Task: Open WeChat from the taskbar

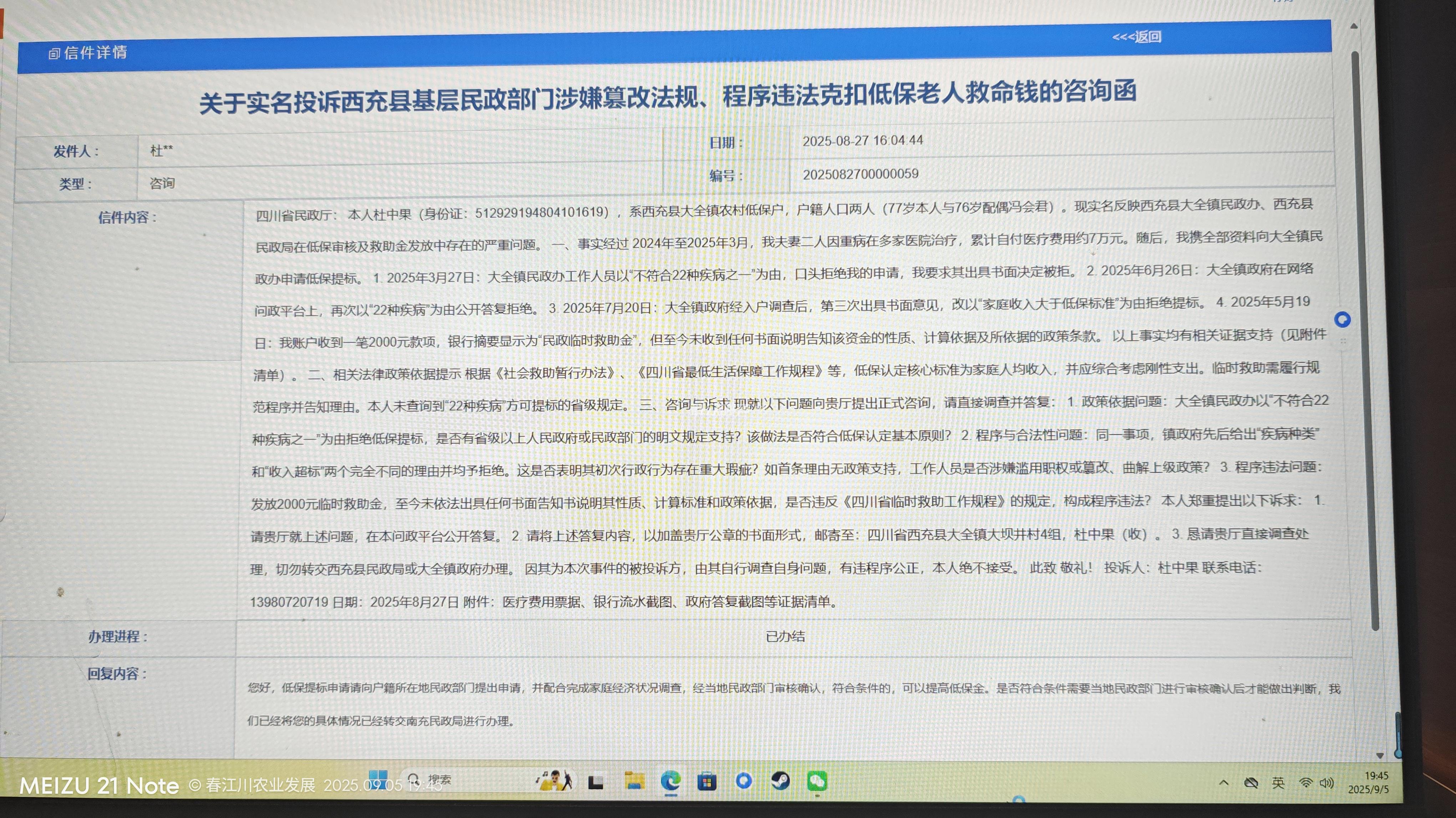Action: pyautogui.click(x=817, y=781)
